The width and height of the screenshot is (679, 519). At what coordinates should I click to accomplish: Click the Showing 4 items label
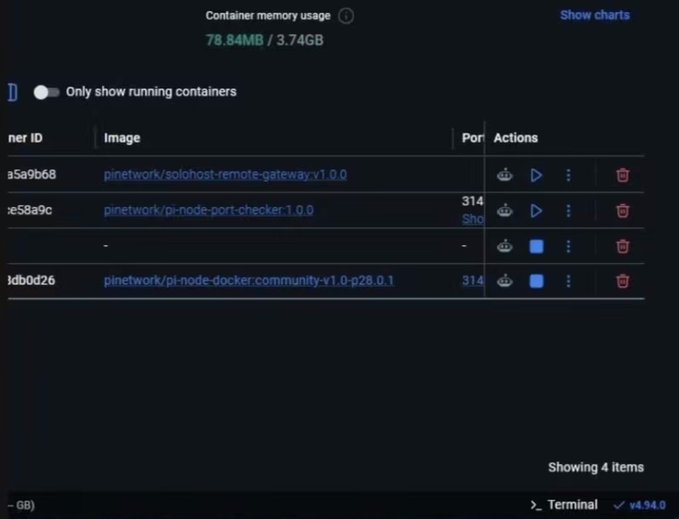point(596,467)
